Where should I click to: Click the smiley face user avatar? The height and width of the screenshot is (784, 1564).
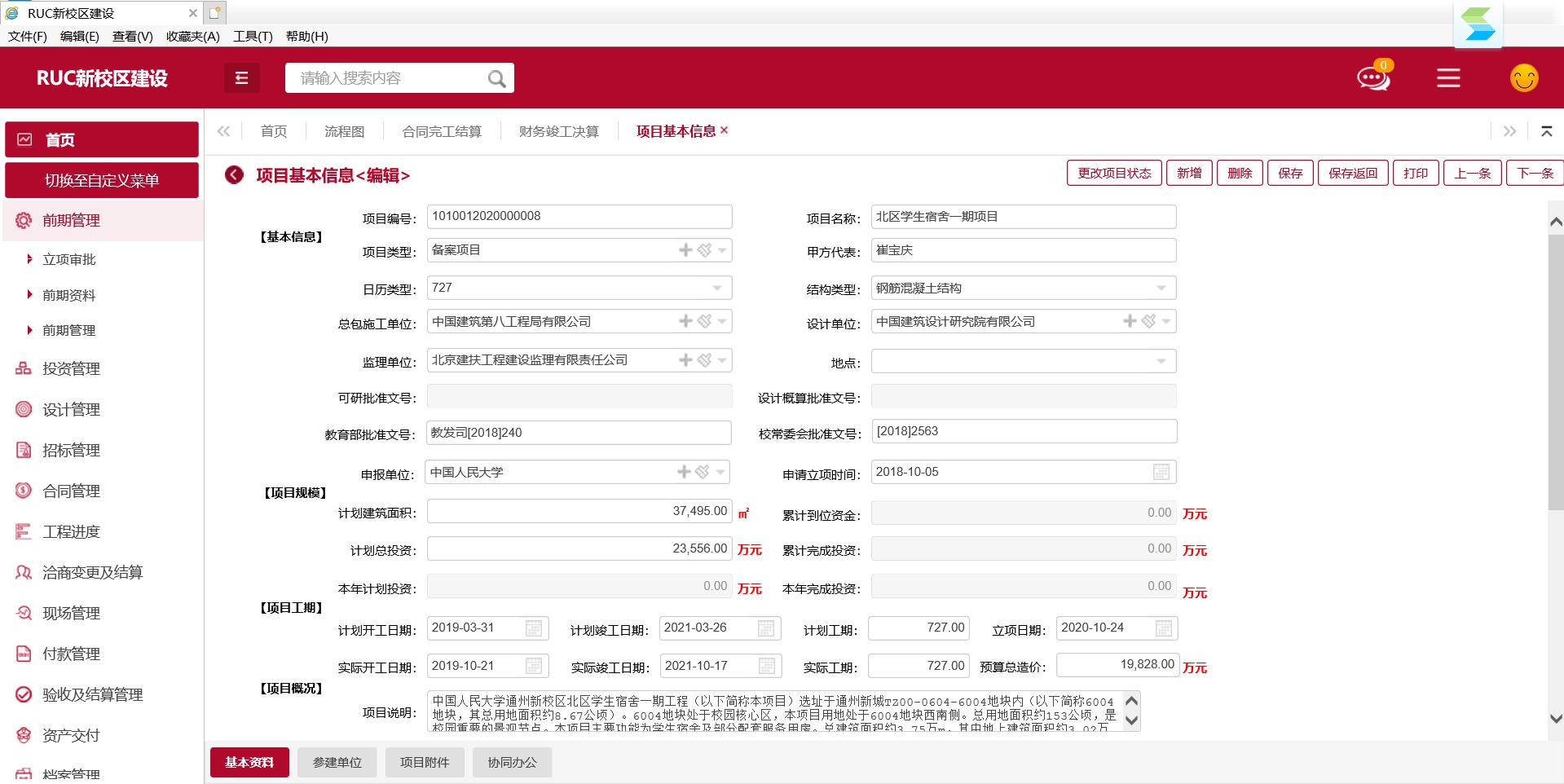(x=1523, y=78)
